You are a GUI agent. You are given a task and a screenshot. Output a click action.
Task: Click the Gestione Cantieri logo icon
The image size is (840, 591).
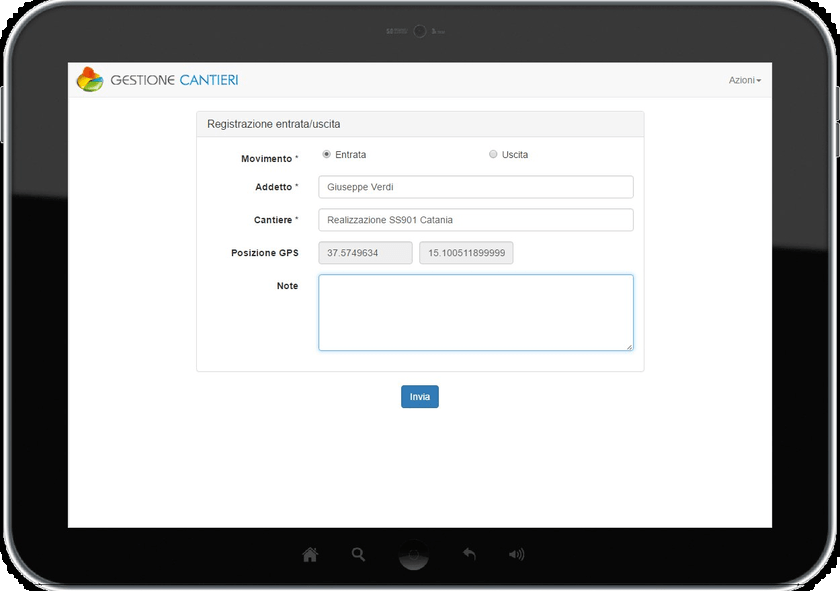(x=90, y=79)
